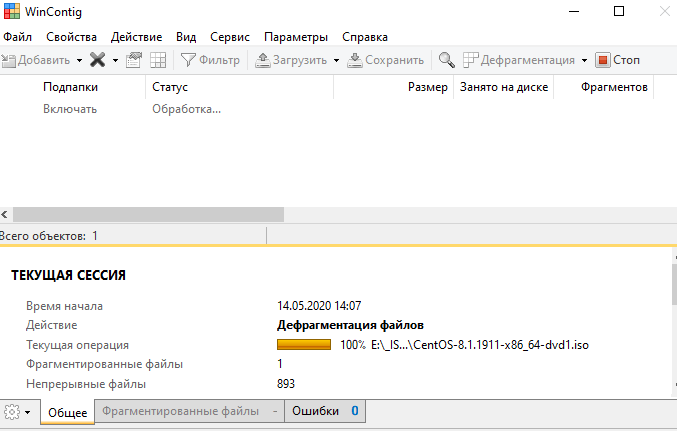Open the Дефрагментация dropdown arrow
677x431 pixels.
click(x=584, y=60)
